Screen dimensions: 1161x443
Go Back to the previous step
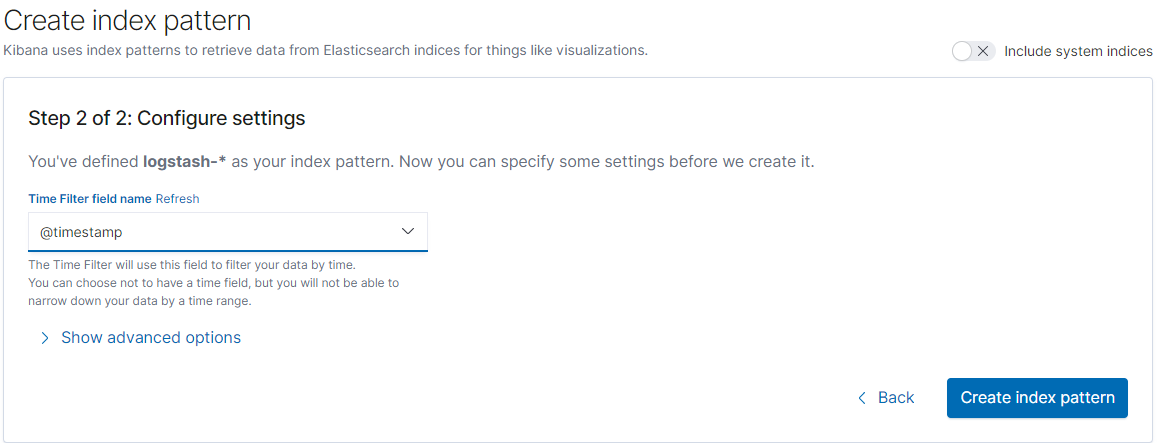[886, 398]
